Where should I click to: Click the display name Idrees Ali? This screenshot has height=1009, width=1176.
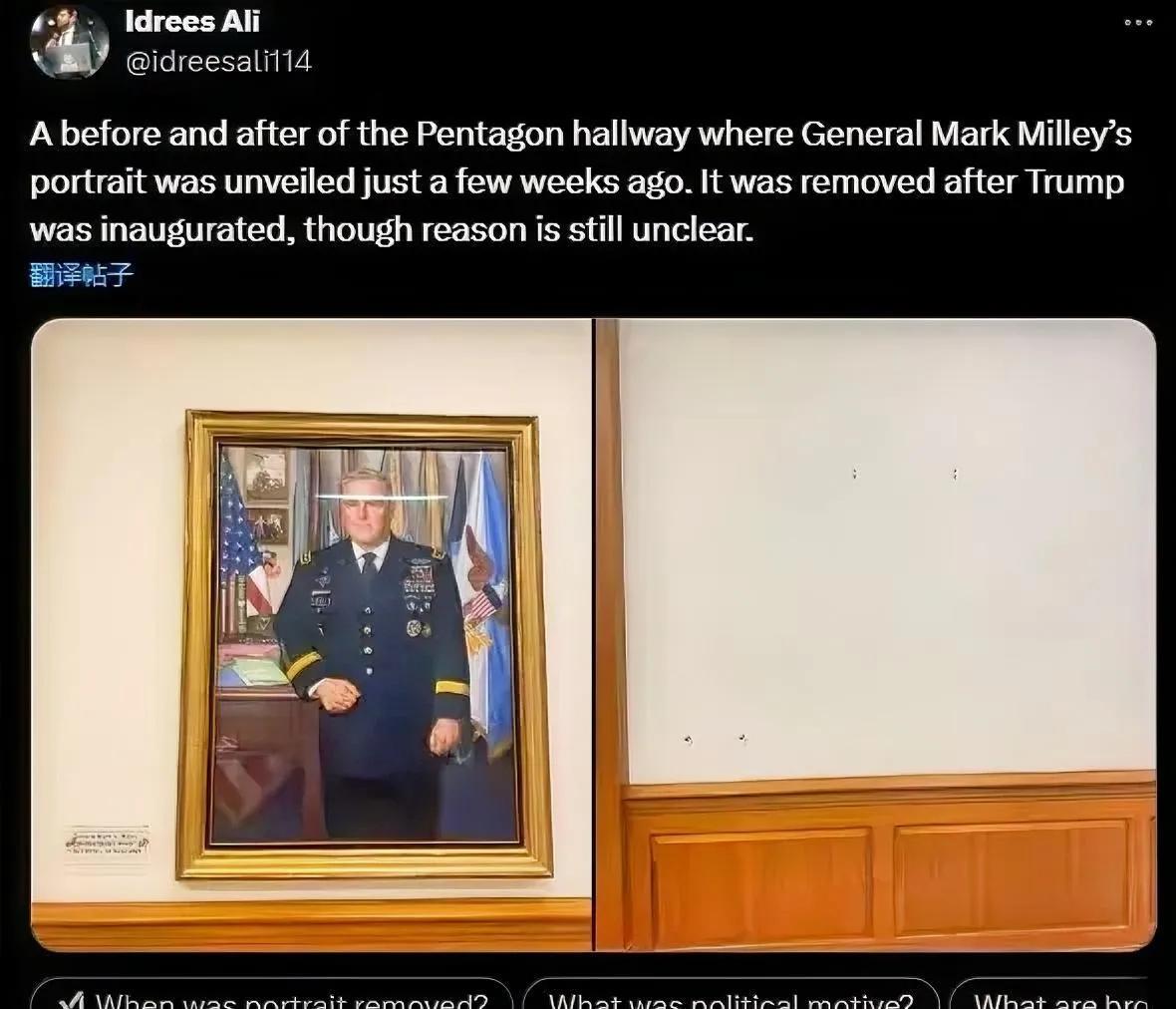coord(192,22)
